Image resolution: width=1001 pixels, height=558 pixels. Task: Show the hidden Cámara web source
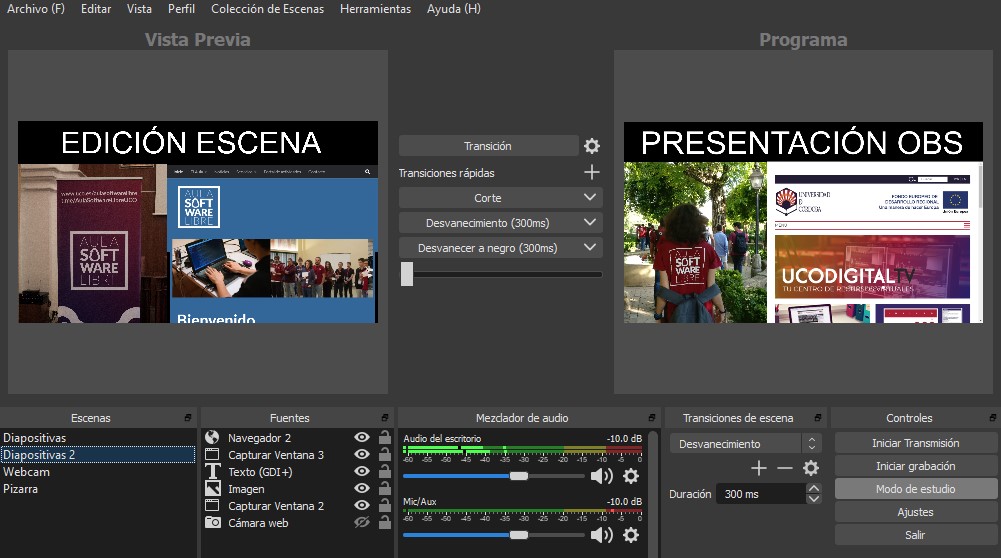(x=362, y=522)
